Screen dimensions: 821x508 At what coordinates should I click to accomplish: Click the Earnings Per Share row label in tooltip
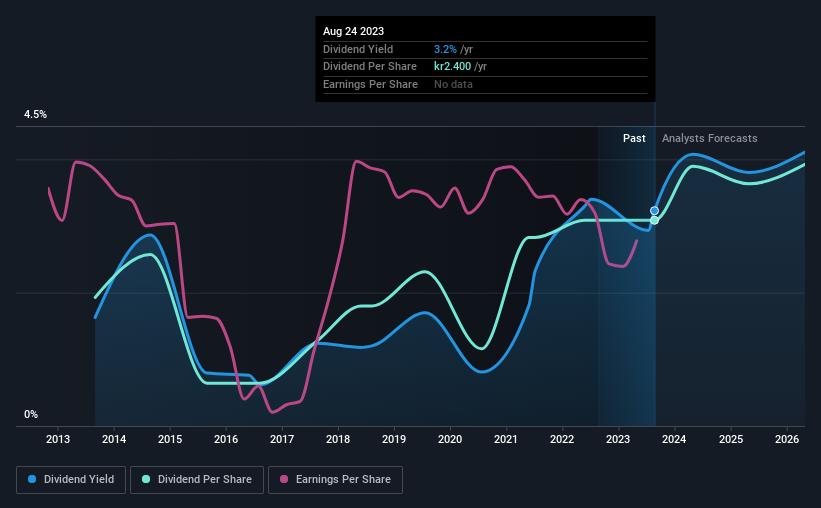tap(370, 84)
